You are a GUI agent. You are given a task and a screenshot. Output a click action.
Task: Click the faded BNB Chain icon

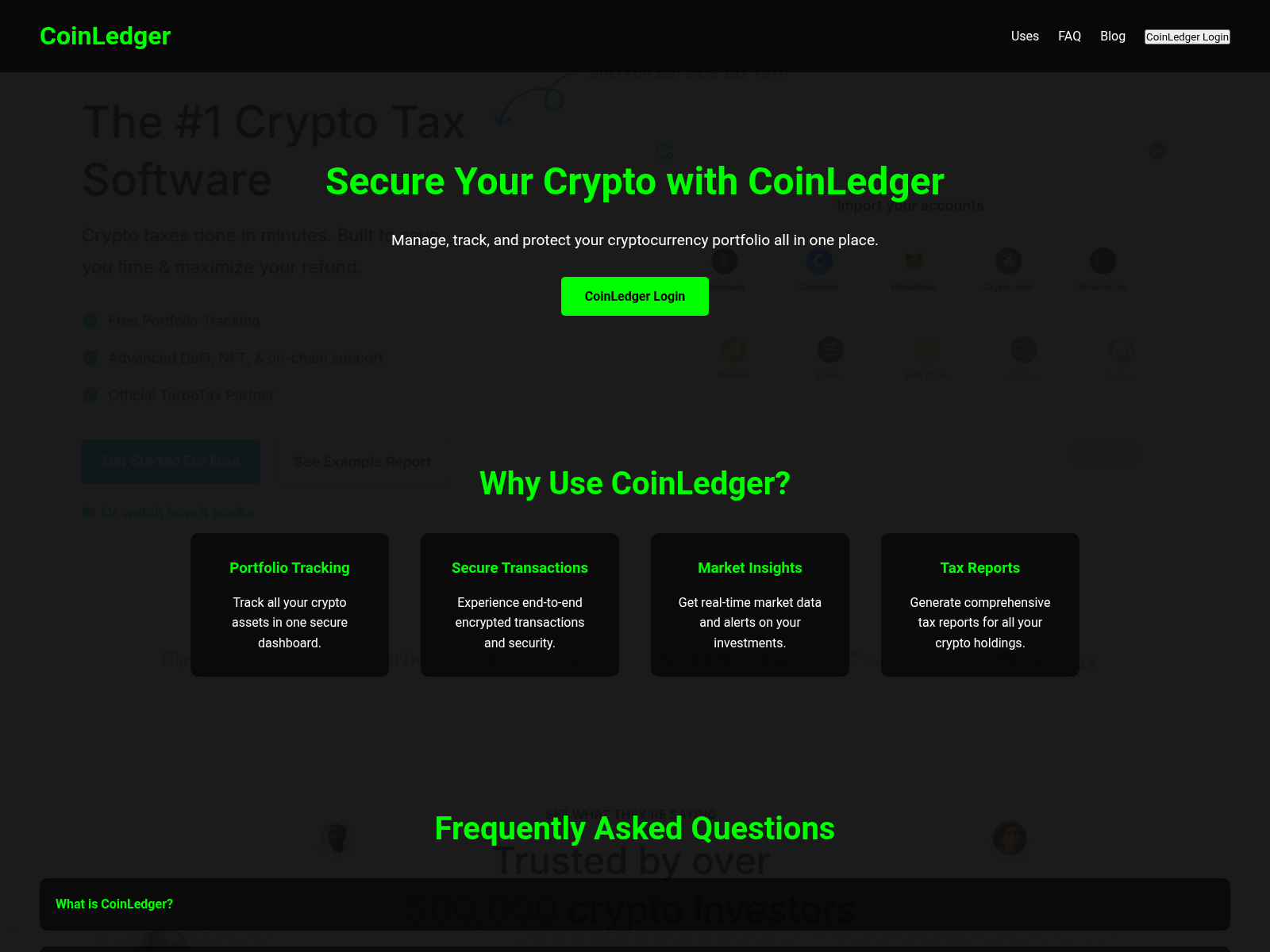click(927, 349)
